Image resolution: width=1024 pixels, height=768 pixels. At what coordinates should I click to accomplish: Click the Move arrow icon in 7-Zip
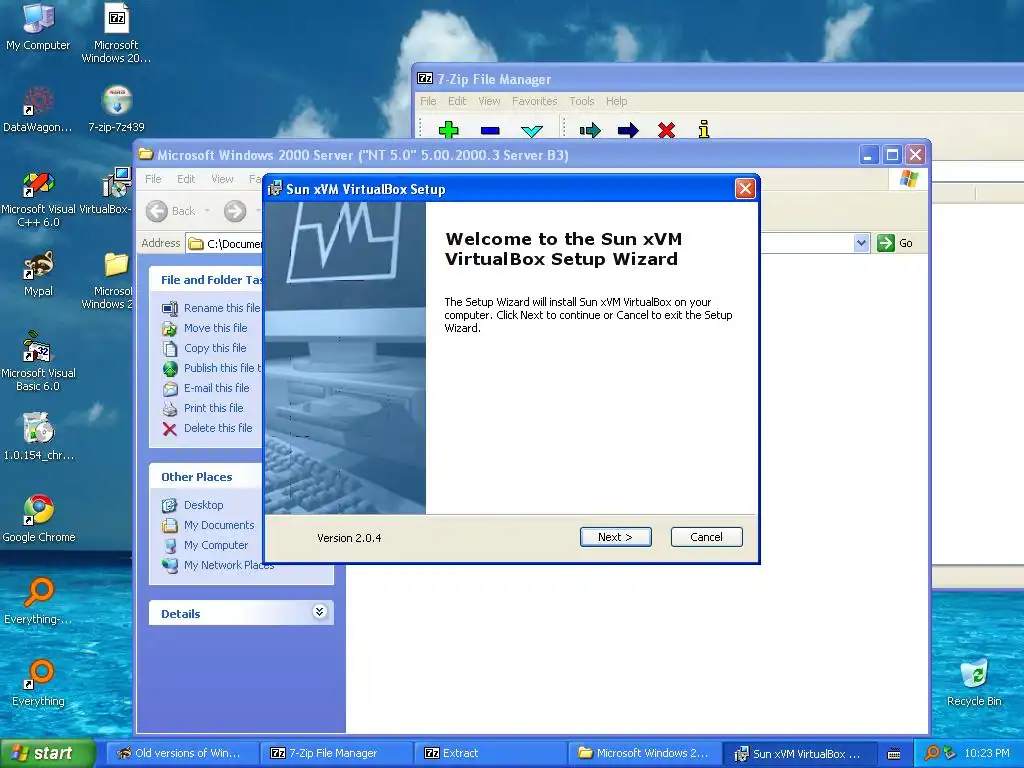[x=628, y=131]
